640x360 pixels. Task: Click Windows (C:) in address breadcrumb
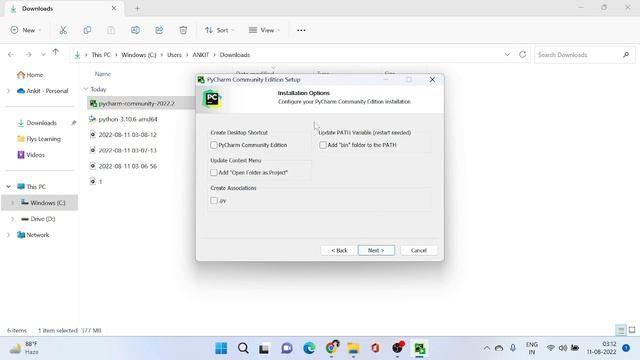click(x=139, y=55)
